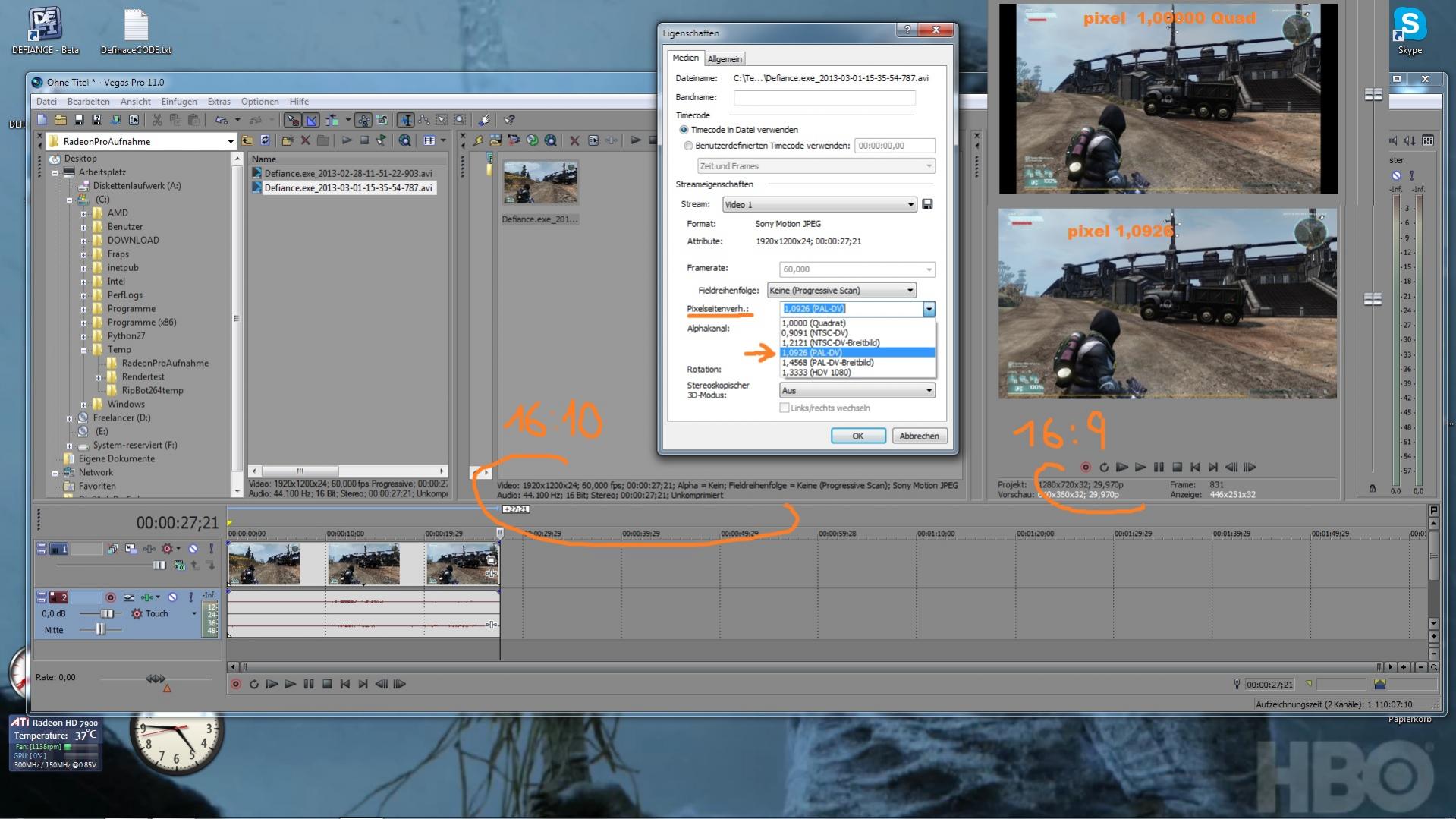The width and height of the screenshot is (1456, 819).
Task: Click OK in Eigenschaften dialog
Action: coord(858,436)
